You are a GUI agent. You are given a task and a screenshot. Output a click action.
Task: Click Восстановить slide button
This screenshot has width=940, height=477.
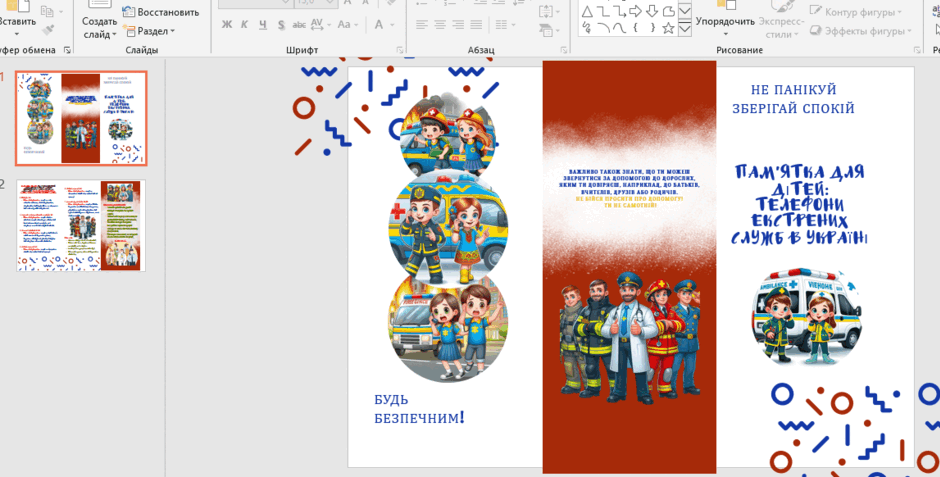[x=160, y=12]
